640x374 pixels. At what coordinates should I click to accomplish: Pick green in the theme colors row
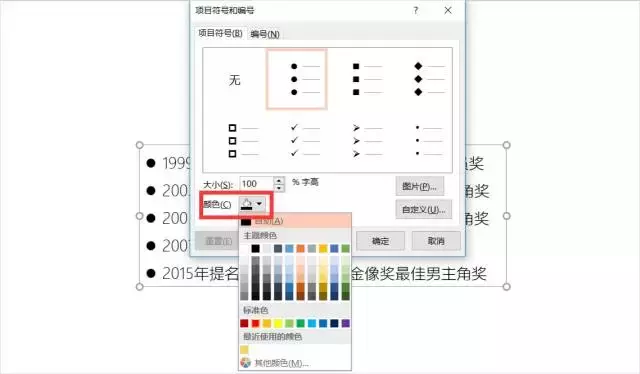345,248
